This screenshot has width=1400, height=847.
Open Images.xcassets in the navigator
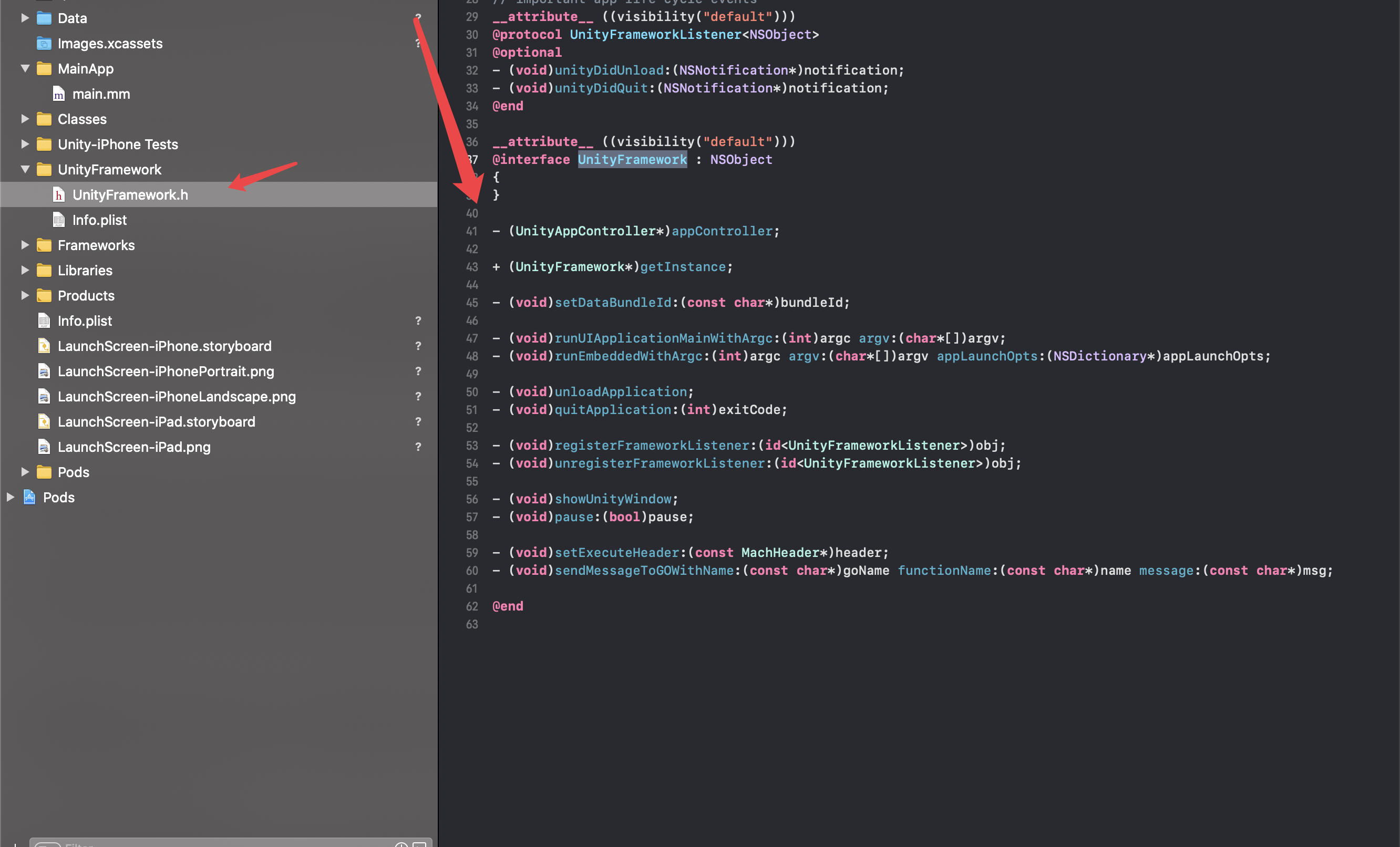pos(110,44)
